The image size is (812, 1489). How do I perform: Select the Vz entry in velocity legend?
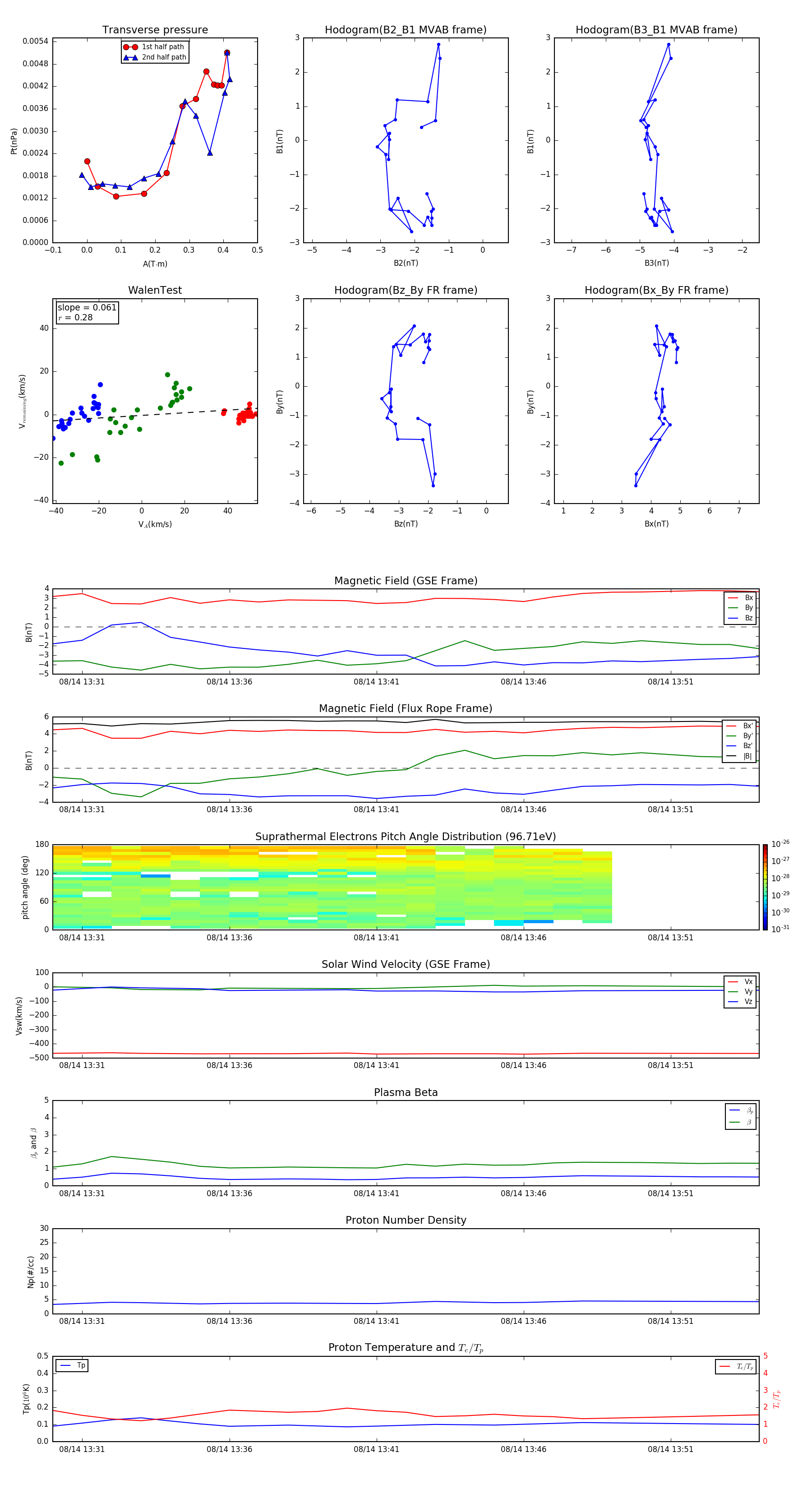pyautogui.click(x=740, y=1002)
